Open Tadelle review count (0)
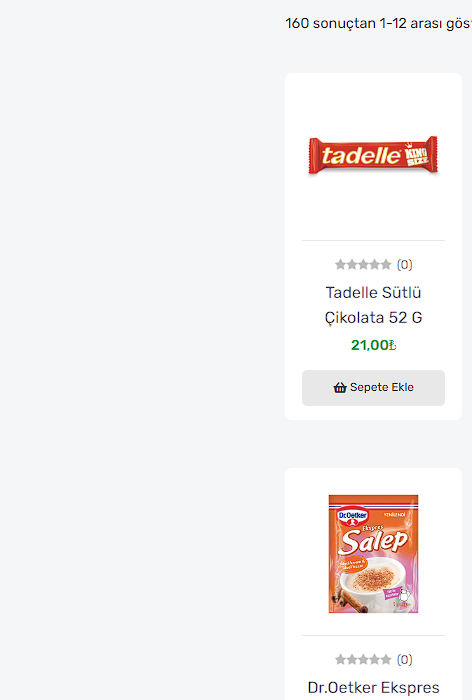Image resolution: width=472 pixels, height=700 pixels. coord(405,265)
